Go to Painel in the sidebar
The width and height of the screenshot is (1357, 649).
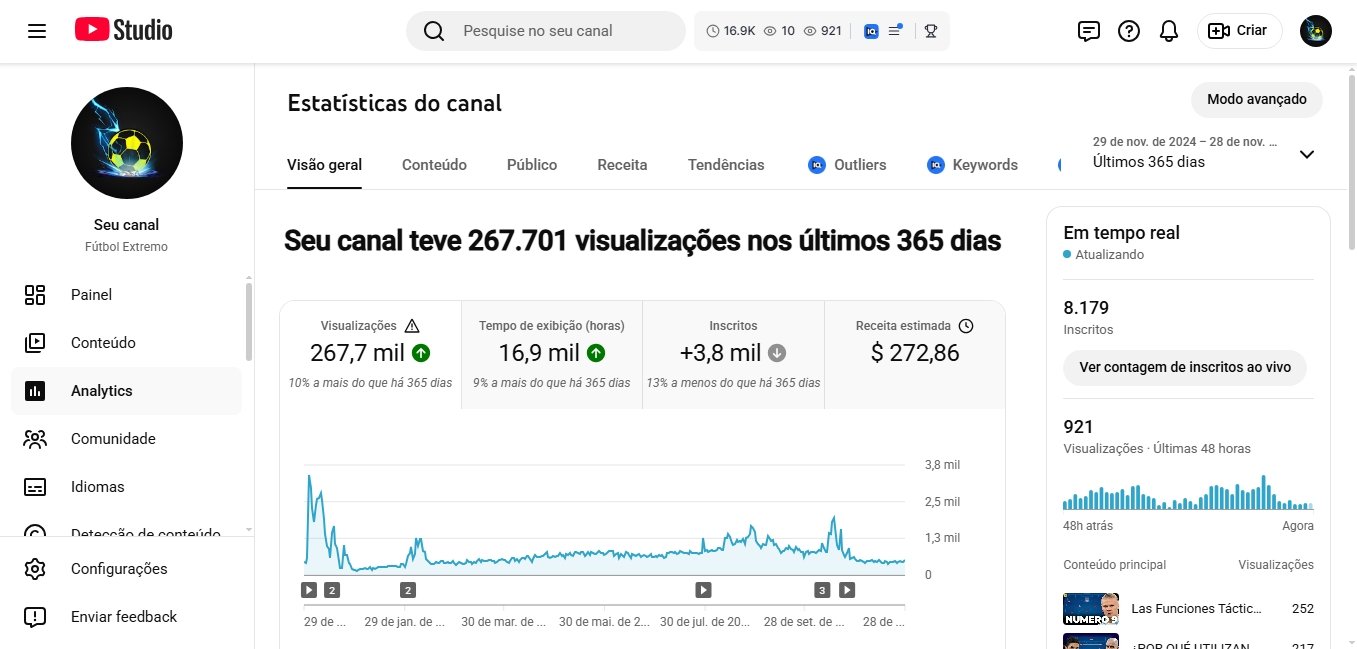(126, 295)
